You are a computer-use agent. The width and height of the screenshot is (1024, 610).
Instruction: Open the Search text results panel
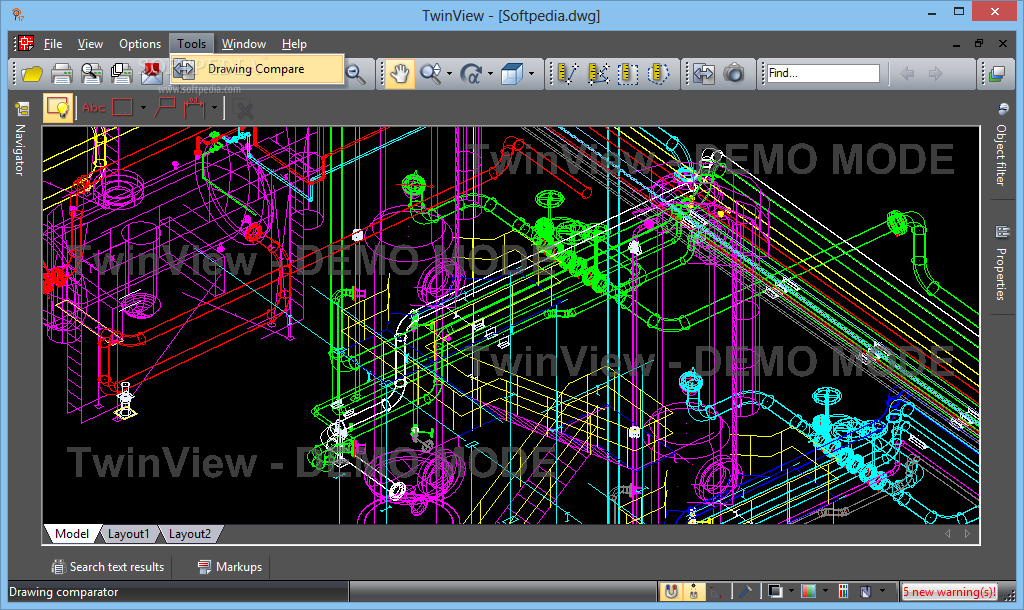point(108,567)
